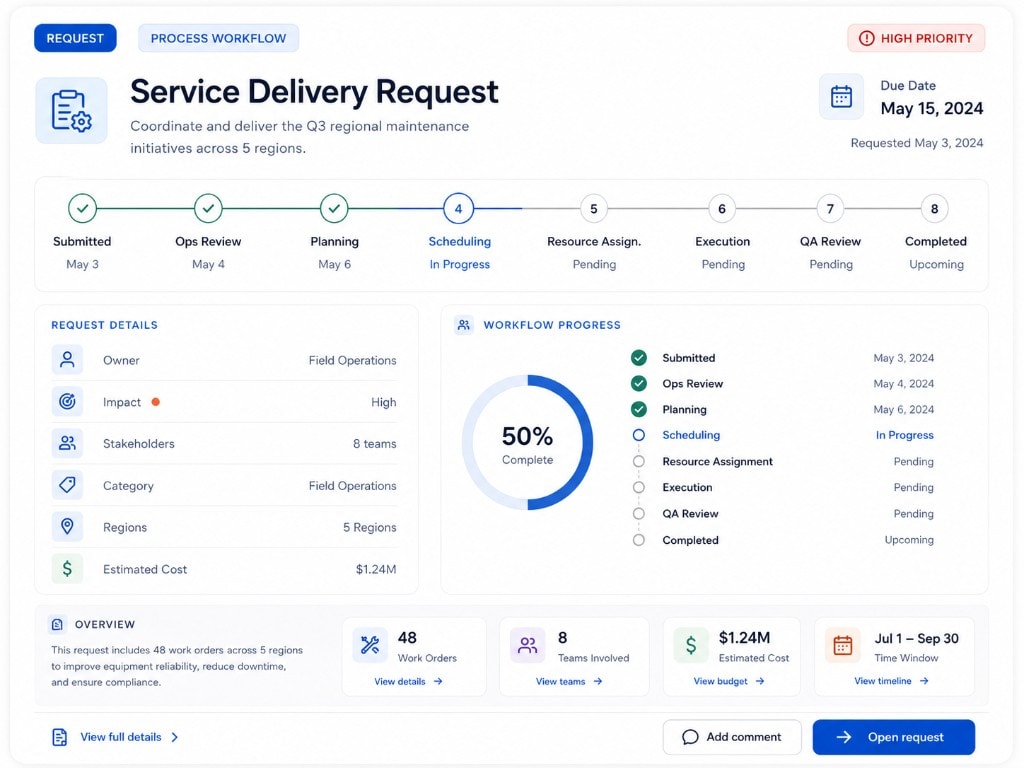Image resolution: width=1024 pixels, height=768 pixels.
Task: Select the Completed circle in progress list
Action: tap(639, 540)
